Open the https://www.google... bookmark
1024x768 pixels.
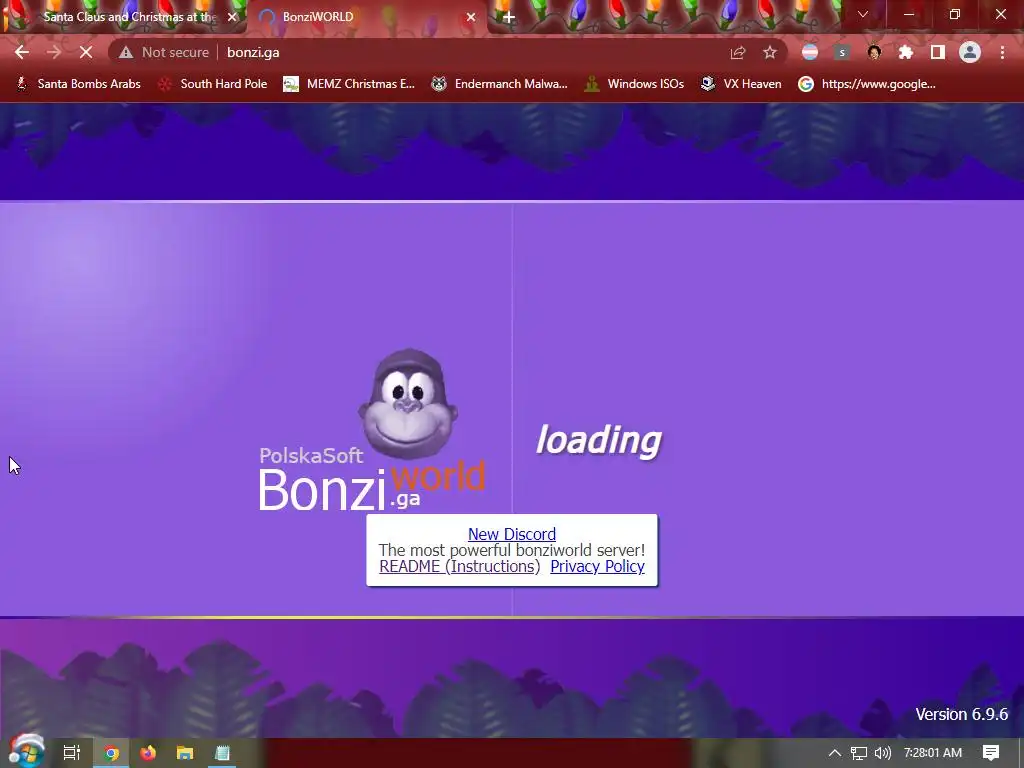click(867, 84)
